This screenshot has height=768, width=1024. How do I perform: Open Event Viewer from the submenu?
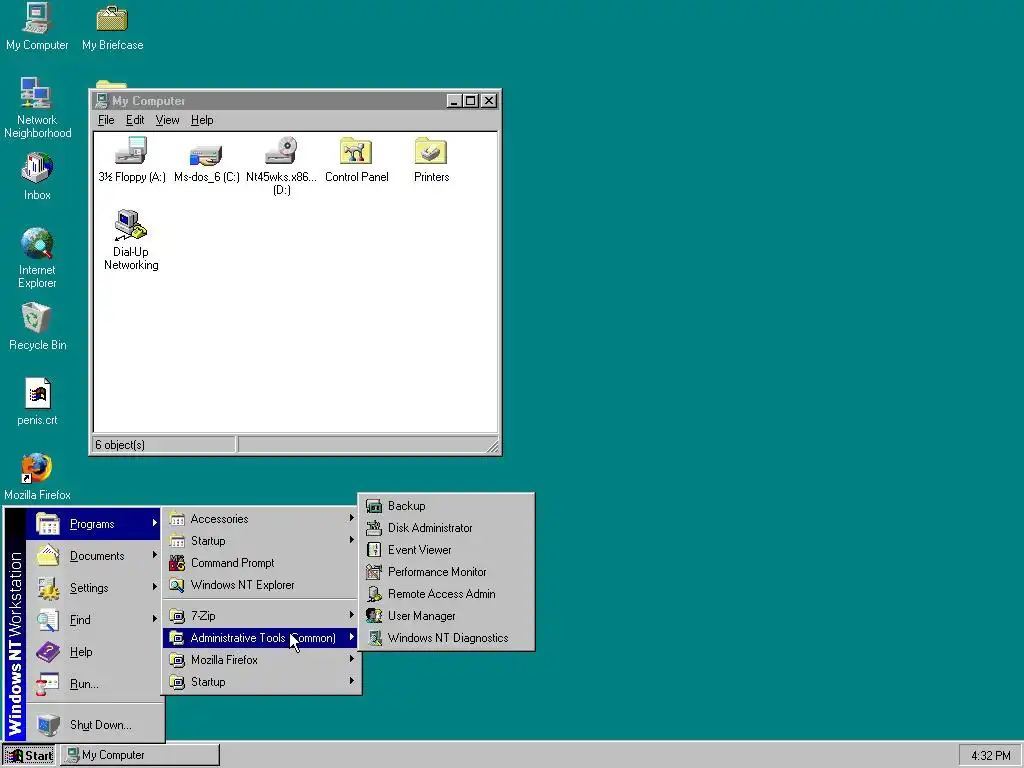pyautogui.click(x=447, y=550)
